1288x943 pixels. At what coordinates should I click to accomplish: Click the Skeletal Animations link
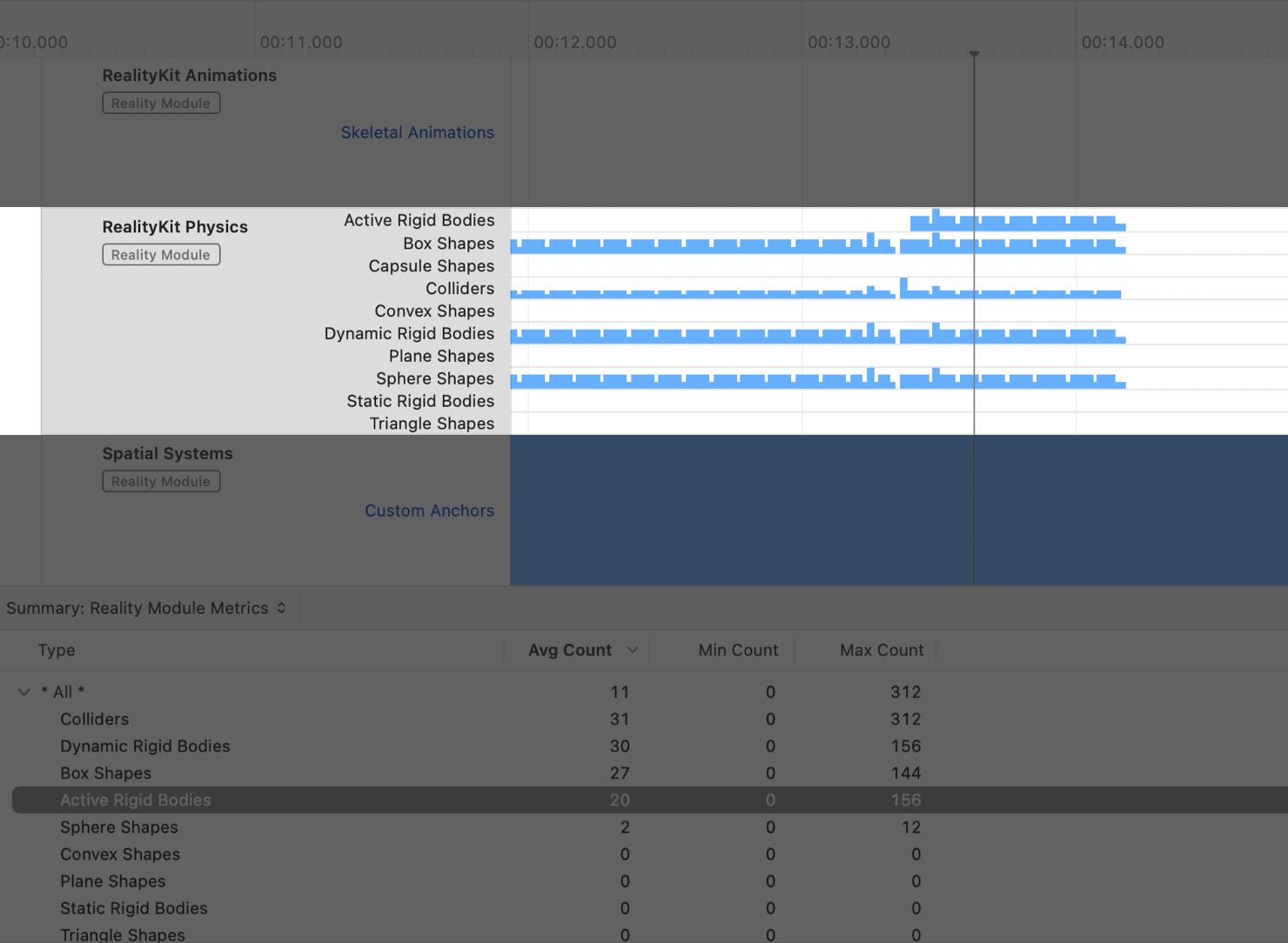point(417,132)
